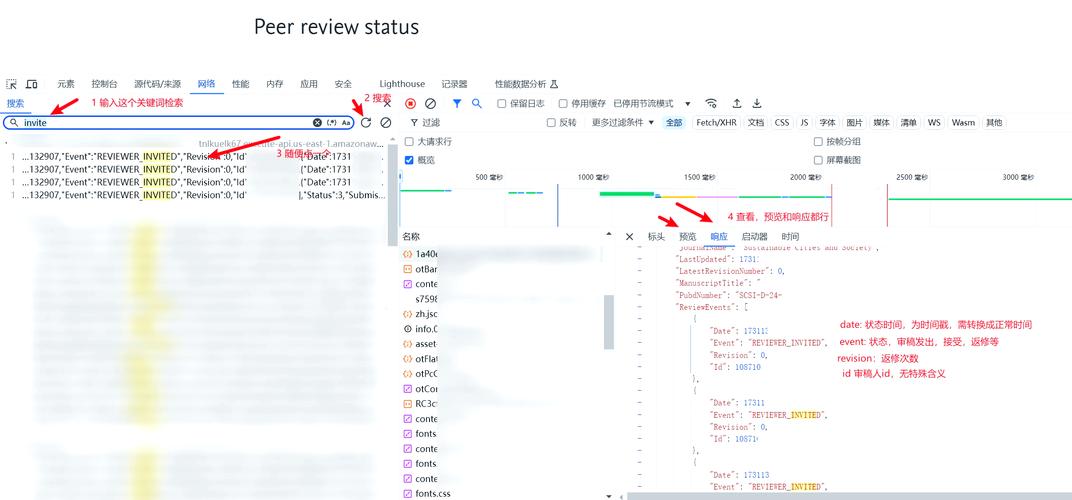Close the search panel with the X
Image resolution: width=1072 pixels, height=500 pixels.
coord(387,104)
